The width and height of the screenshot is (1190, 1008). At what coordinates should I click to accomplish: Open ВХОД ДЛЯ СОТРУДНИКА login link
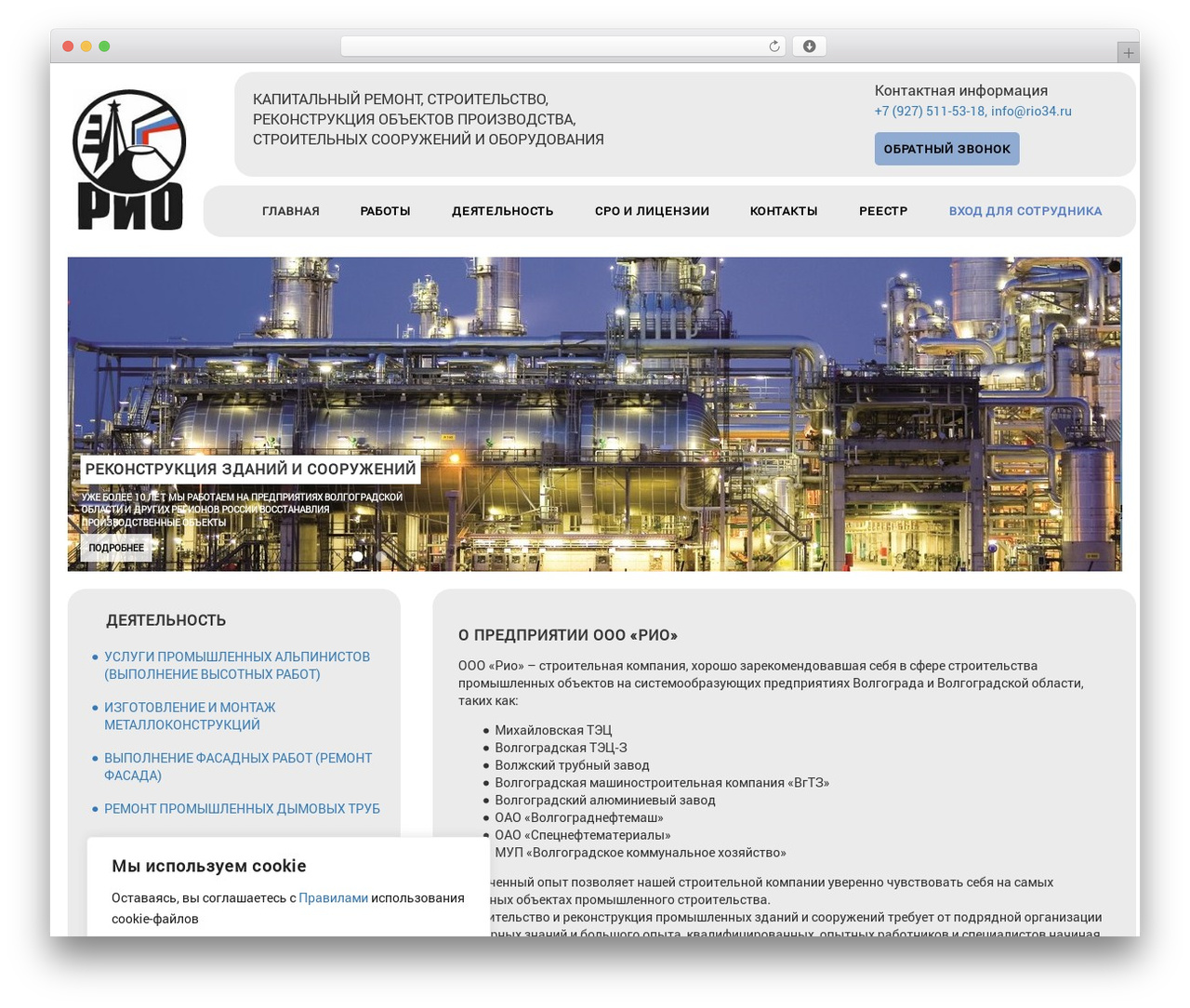[x=1025, y=211]
